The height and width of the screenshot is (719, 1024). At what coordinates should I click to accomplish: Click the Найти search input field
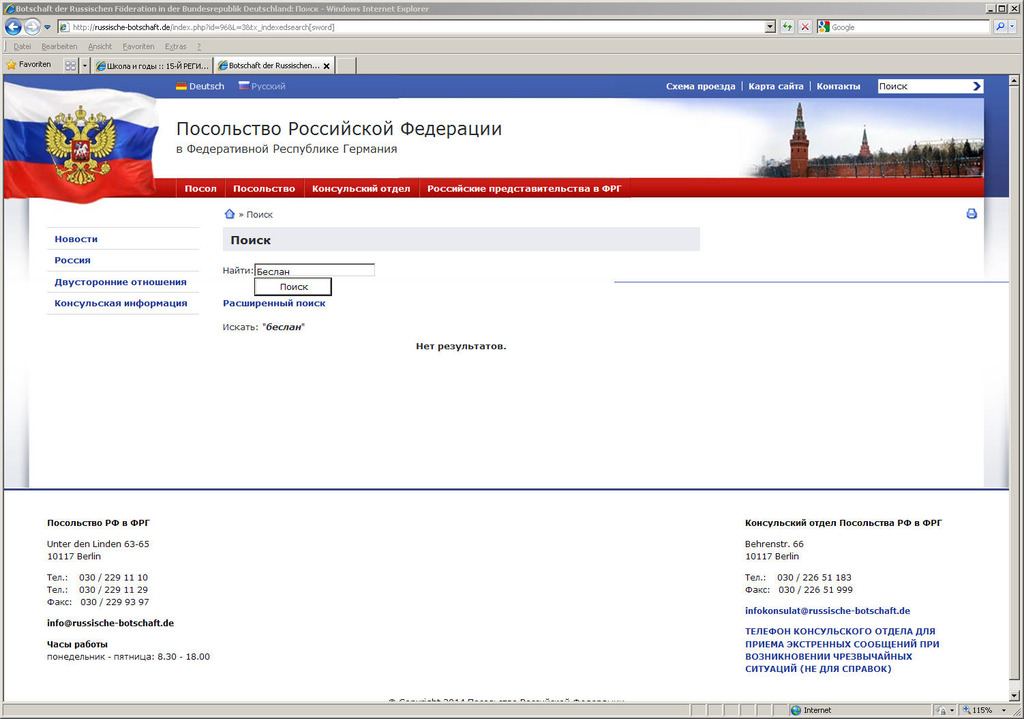pyautogui.click(x=314, y=270)
